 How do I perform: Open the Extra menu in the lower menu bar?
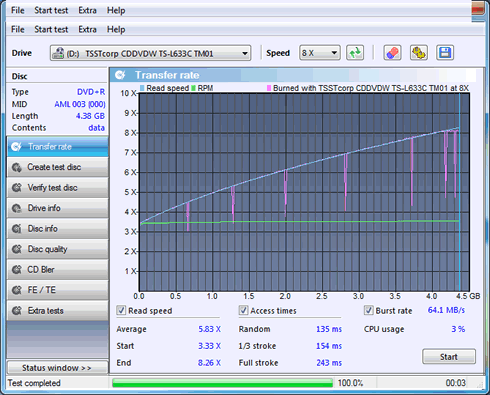[x=87, y=29]
